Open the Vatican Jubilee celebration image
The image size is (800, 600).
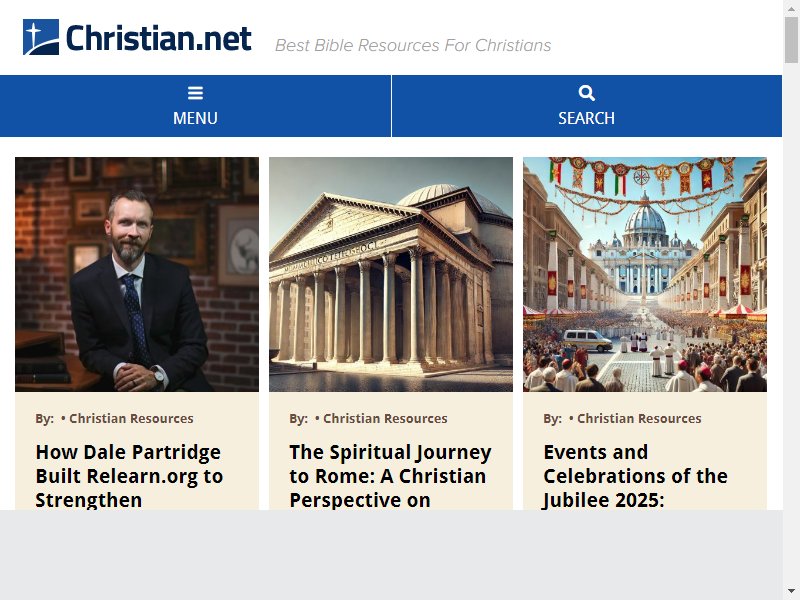click(645, 274)
